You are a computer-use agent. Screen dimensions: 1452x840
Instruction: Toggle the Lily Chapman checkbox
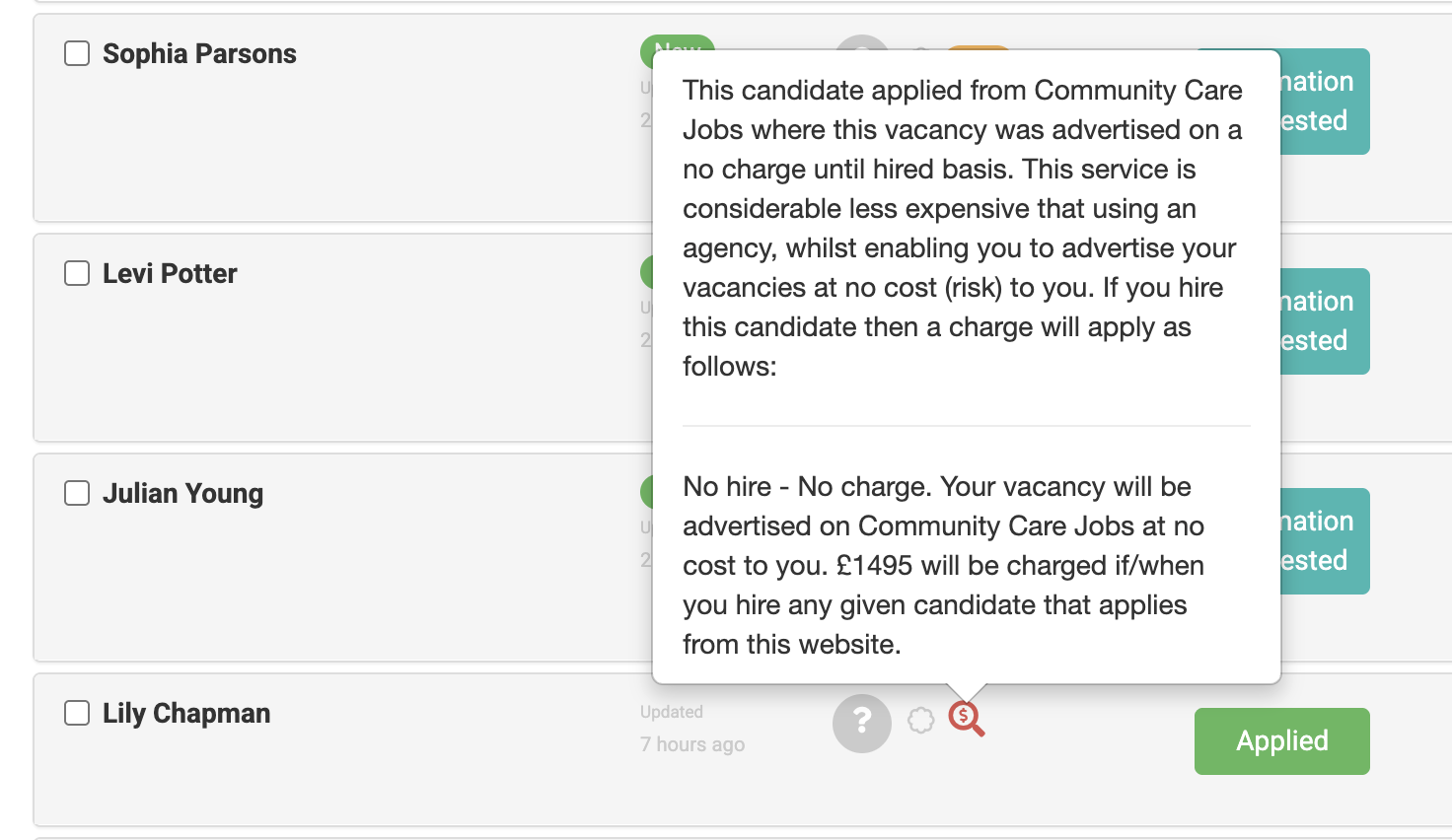77,713
